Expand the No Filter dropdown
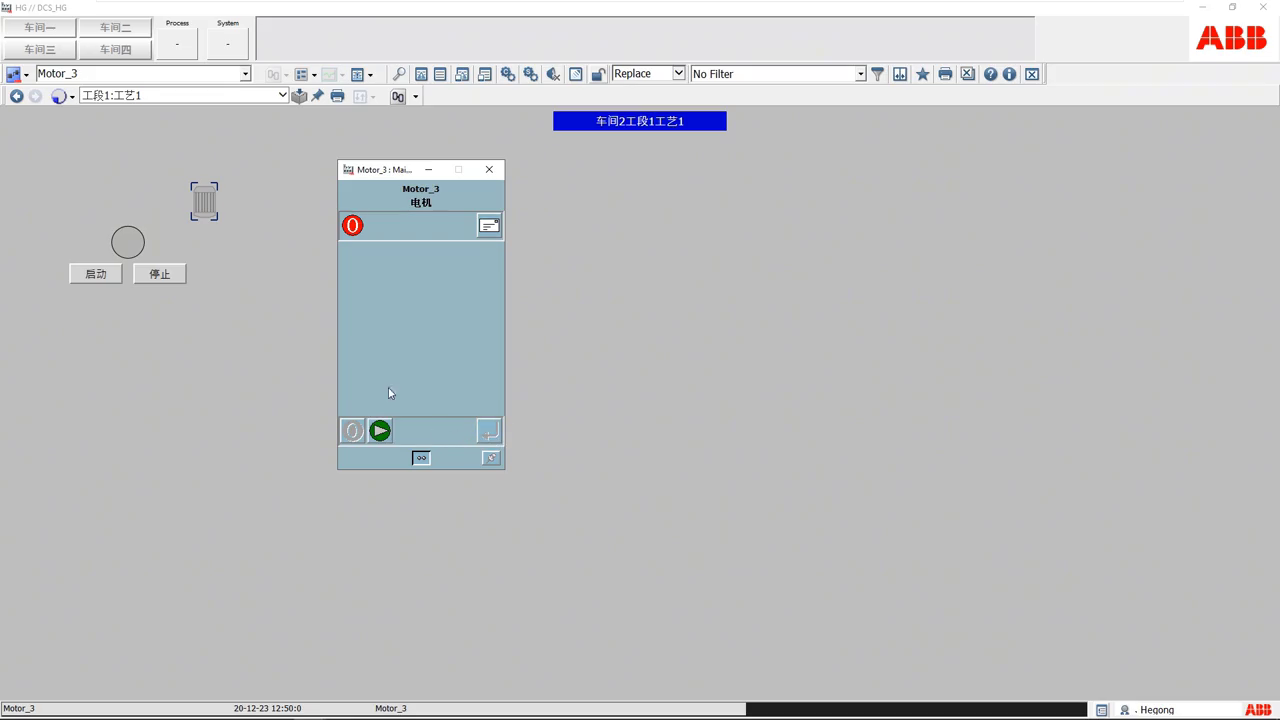1280x720 pixels. [860, 74]
